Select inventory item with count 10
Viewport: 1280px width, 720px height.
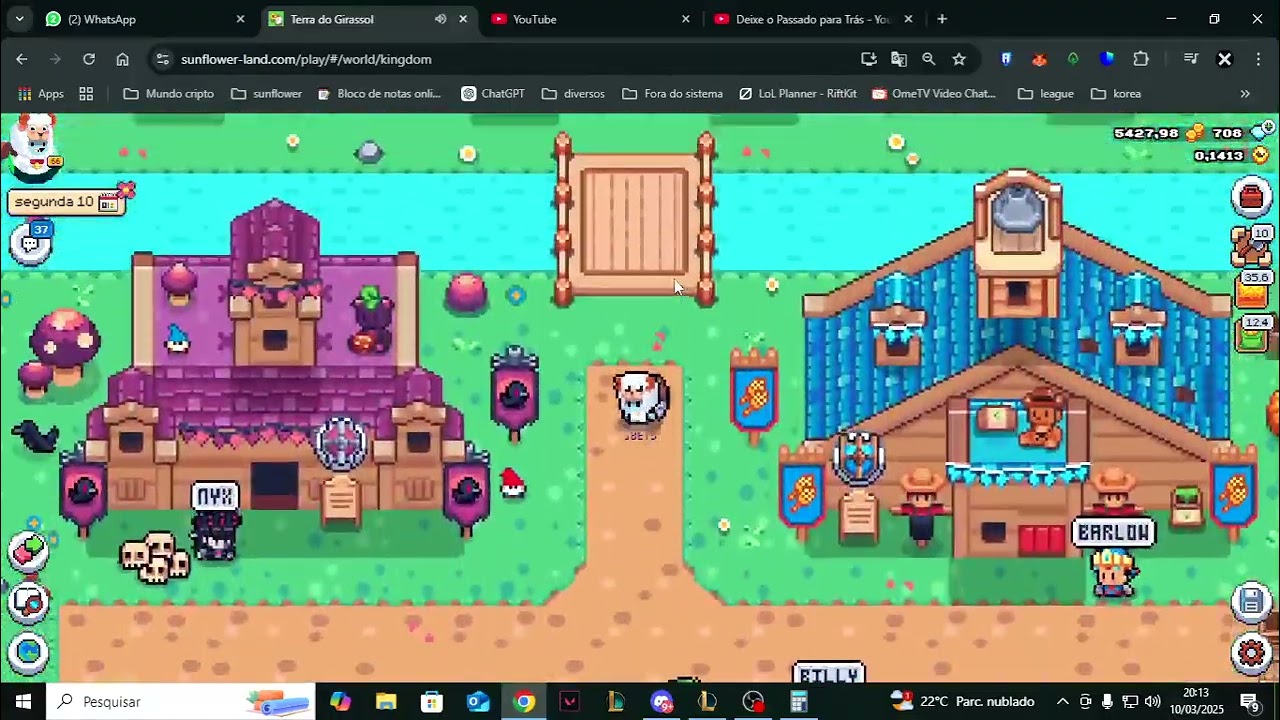point(1251,246)
